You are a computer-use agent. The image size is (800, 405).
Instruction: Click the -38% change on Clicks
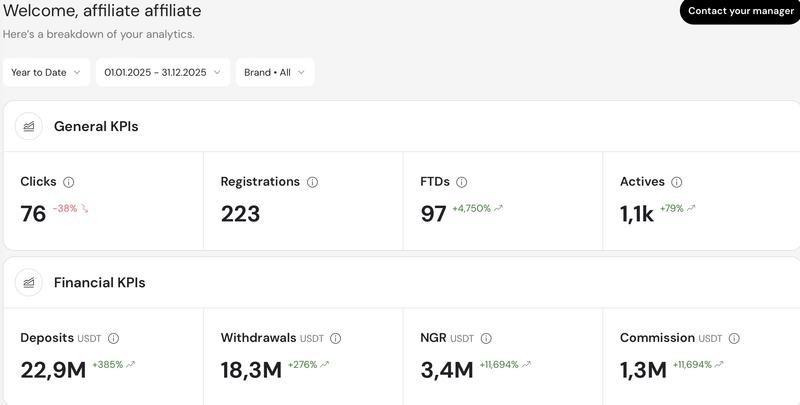65,209
